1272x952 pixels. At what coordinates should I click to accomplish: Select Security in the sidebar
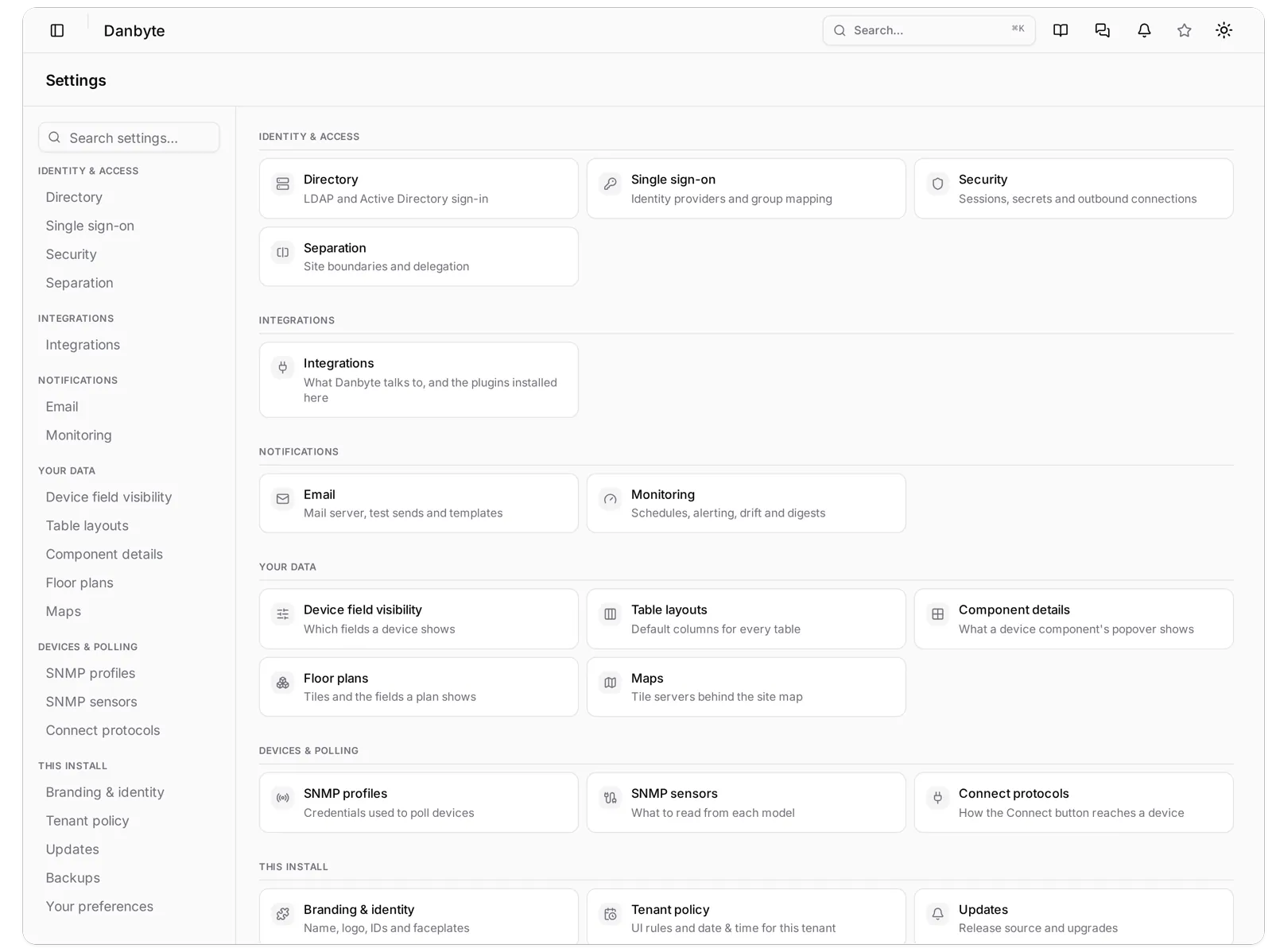pyautogui.click(x=71, y=254)
